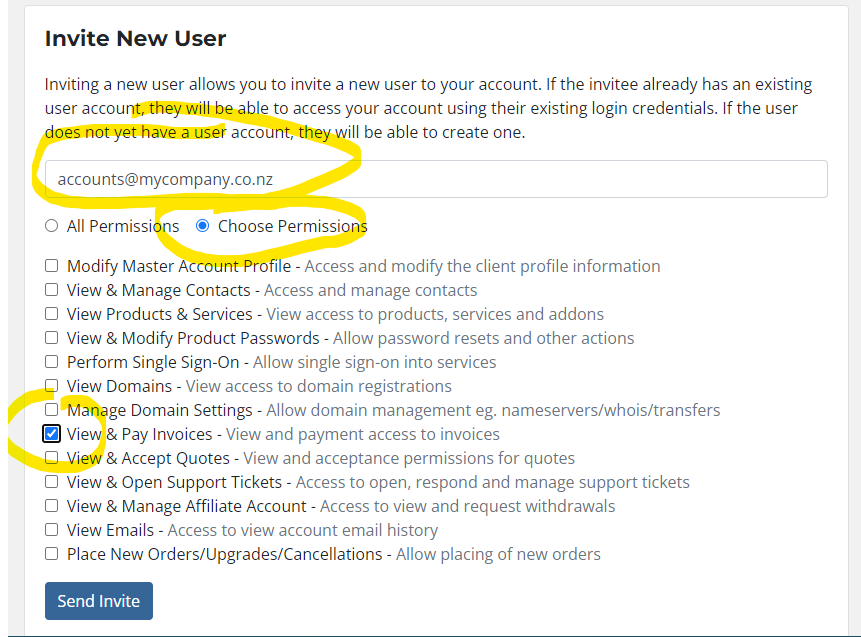Tick View & Manage Affiliate Account checkbox
Viewport: 861px width, 637px height.
[52, 506]
